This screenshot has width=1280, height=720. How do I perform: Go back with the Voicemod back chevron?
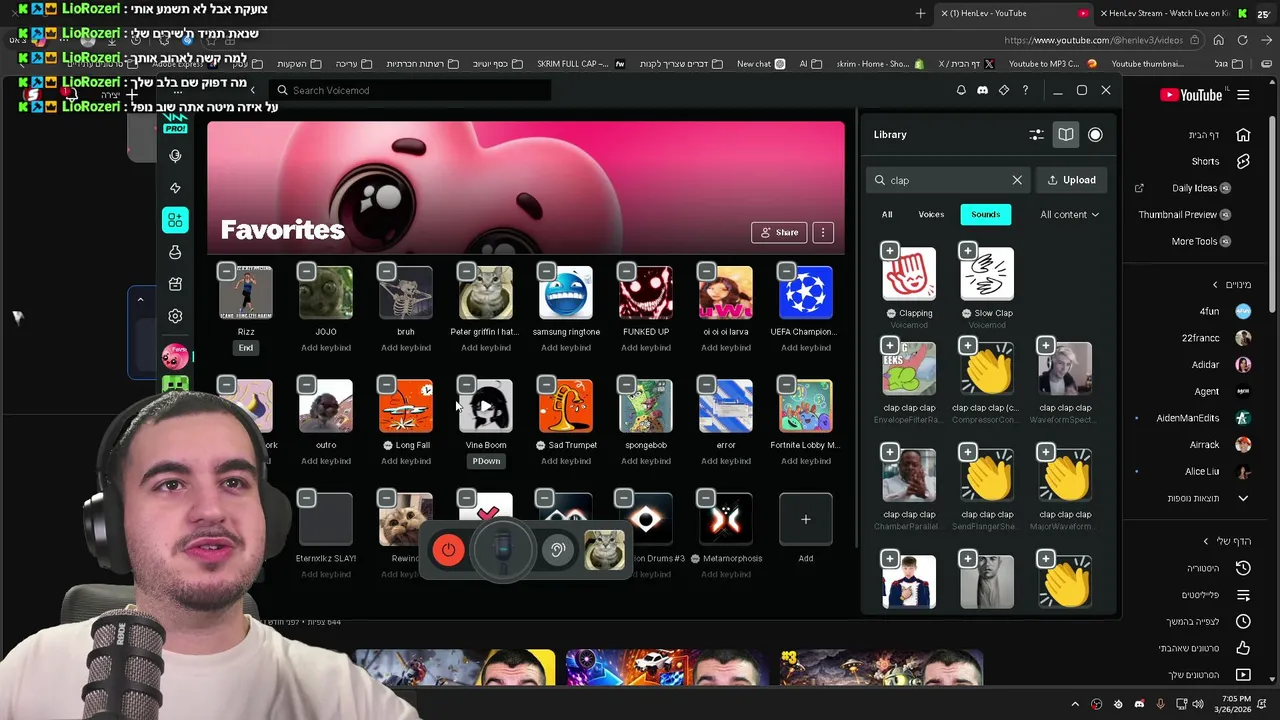pos(252,90)
